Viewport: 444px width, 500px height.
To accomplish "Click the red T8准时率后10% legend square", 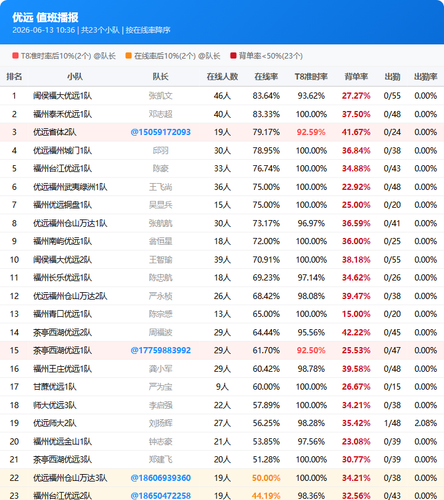I will [15, 56].
